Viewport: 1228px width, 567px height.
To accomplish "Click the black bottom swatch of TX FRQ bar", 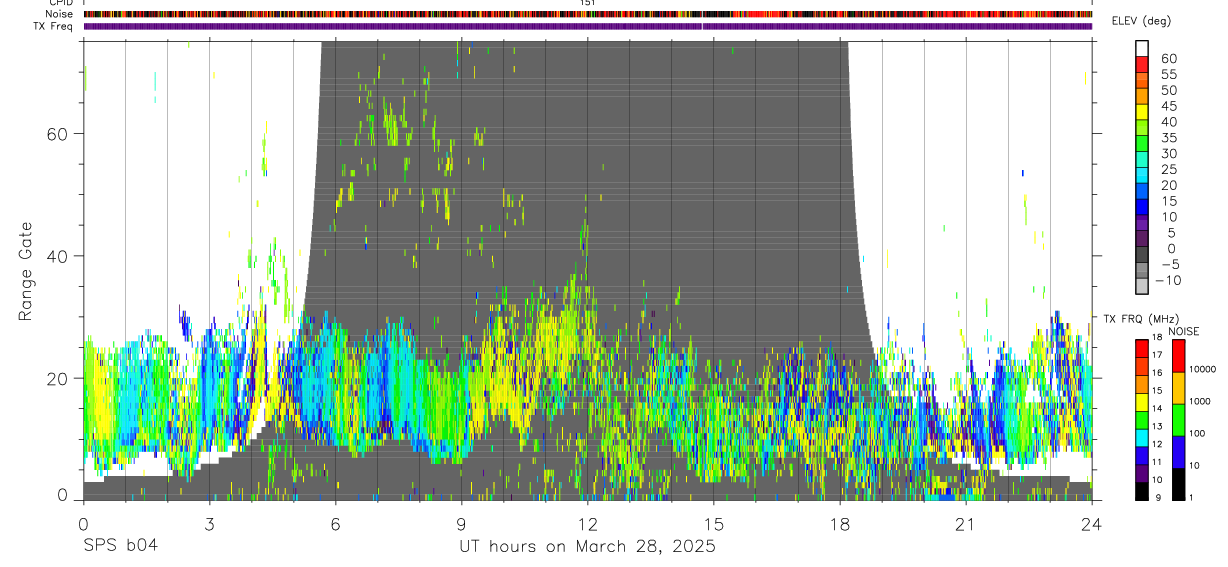I will pyautogui.click(x=1142, y=492).
